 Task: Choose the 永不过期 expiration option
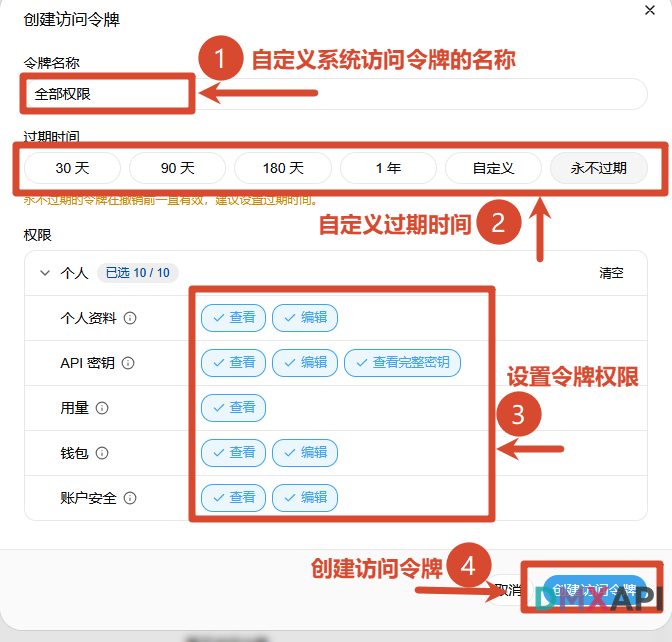point(599,168)
